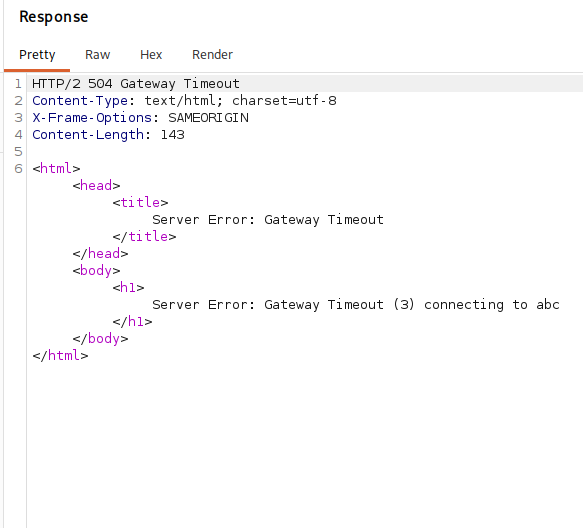583x528 pixels.
Task: Click the Response panel heading
Action: tap(54, 17)
